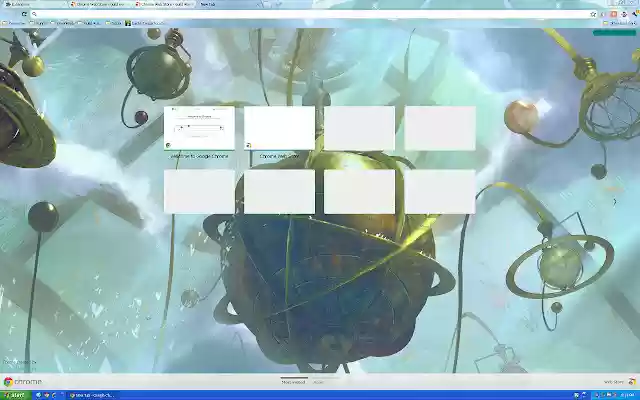Open Welcome to Google Chrome thumbnail
This screenshot has height=400, width=640.
click(199, 128)
